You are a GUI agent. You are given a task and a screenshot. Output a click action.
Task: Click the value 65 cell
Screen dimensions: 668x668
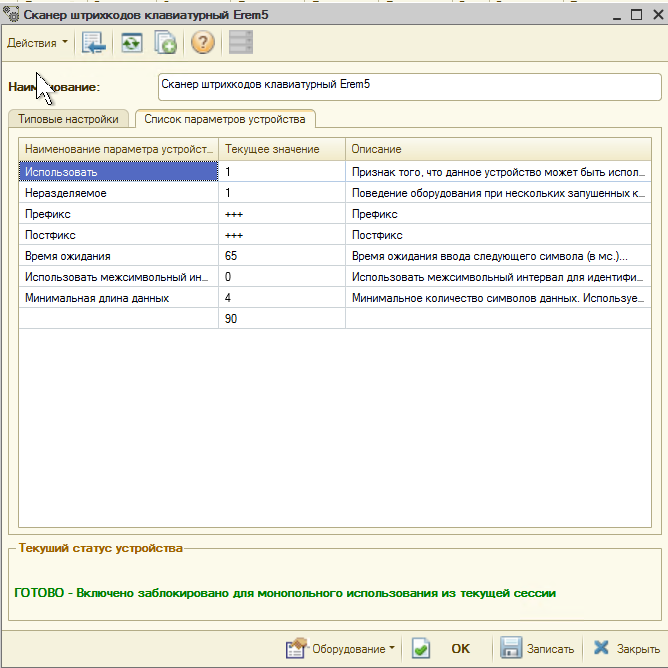pos(282,256)
